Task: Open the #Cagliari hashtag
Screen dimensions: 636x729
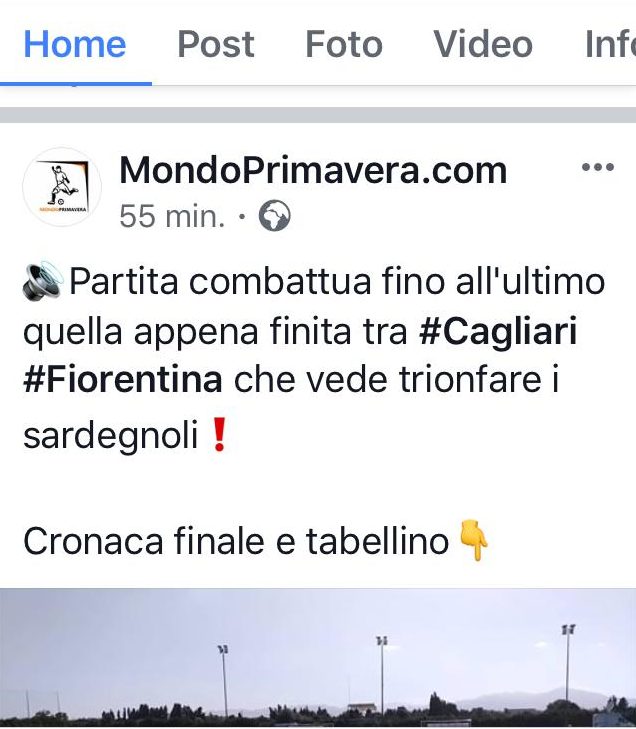Action: click(498, 331)
